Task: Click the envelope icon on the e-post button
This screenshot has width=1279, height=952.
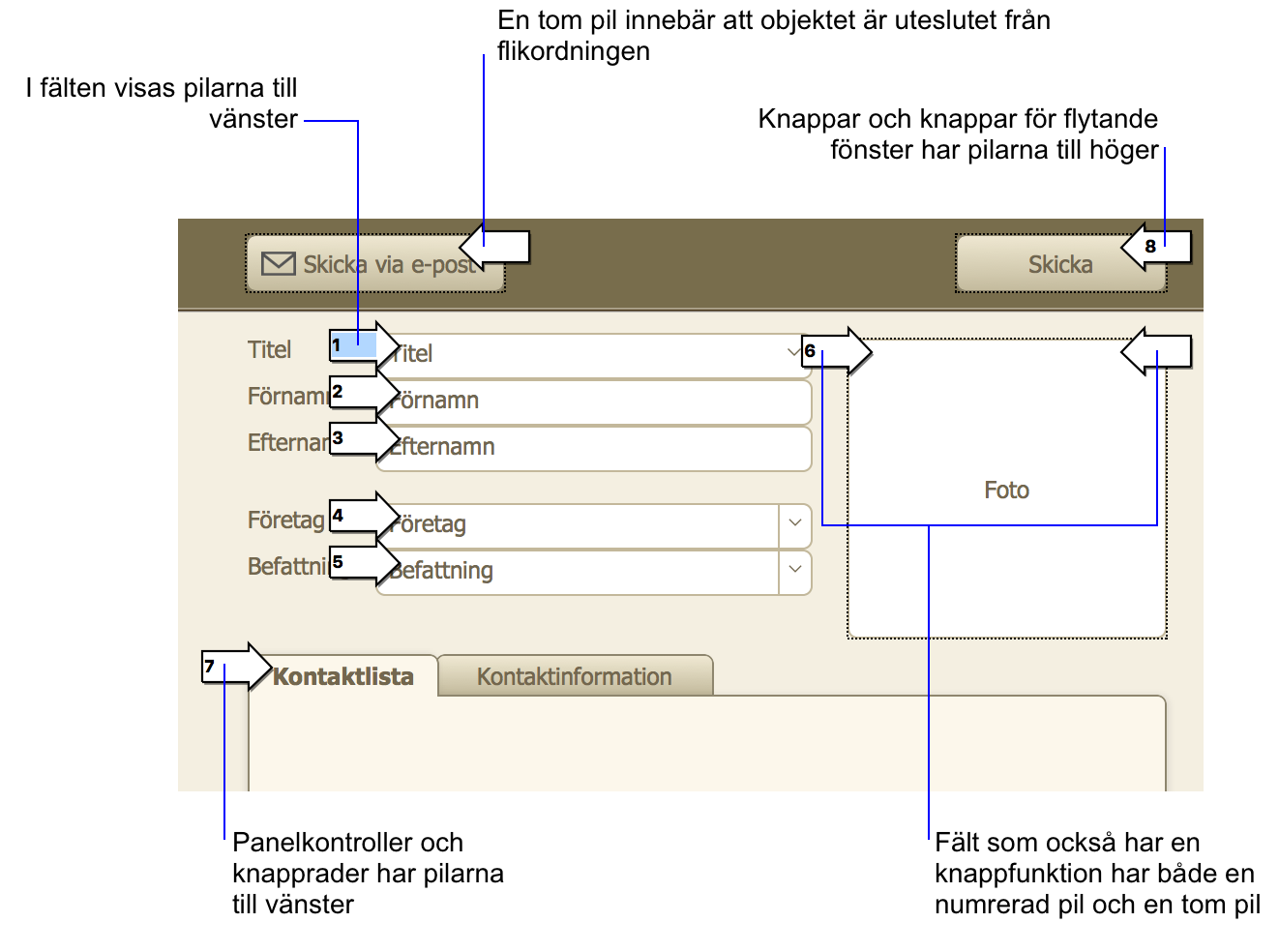Action: tap(279, 264)
